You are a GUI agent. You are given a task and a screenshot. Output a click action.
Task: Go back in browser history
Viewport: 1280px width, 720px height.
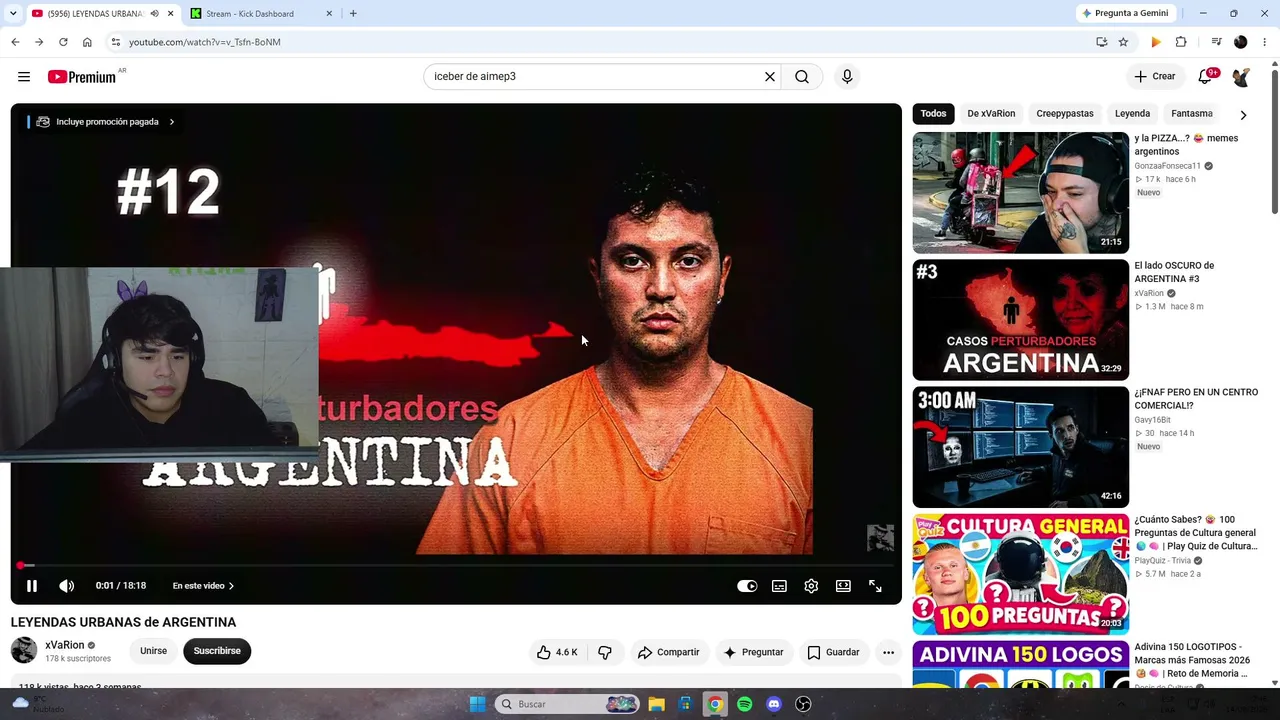(x=15, y=42)
